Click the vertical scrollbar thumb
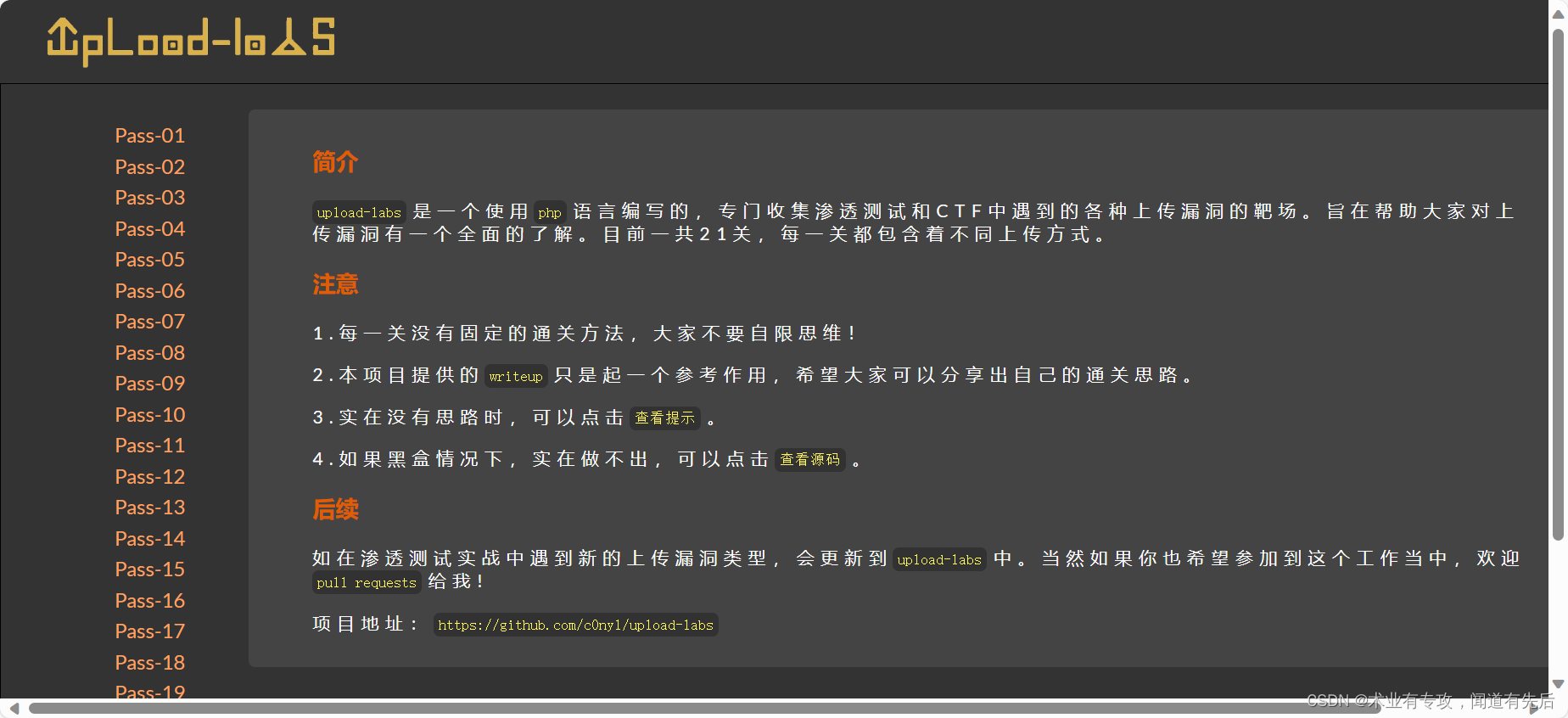Viewport: 1568px width, 718px height. click(x=1558, y=284)
